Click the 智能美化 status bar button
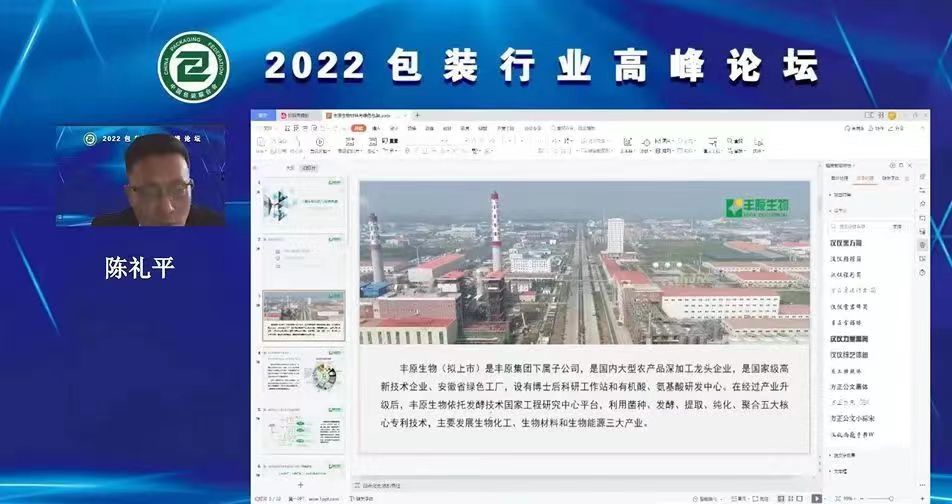Image resolution: width=952 pixels, height=504 pixels. (x=706, y=499)
